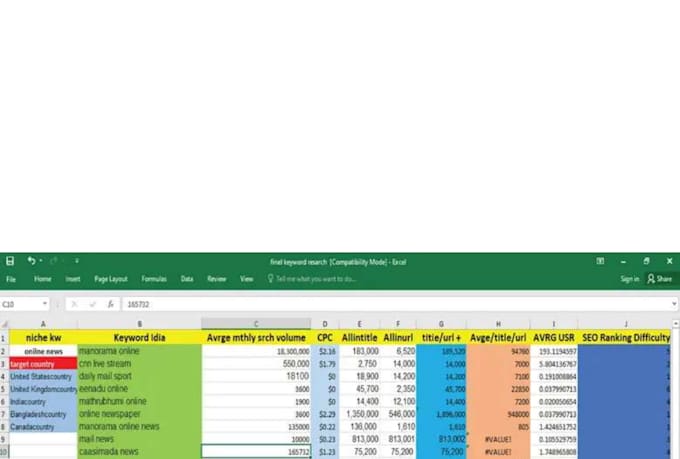The height and width of the screenshot is (459, 680).
Task: Click the $2.29 CPC cell
Action: coord(325,414)
